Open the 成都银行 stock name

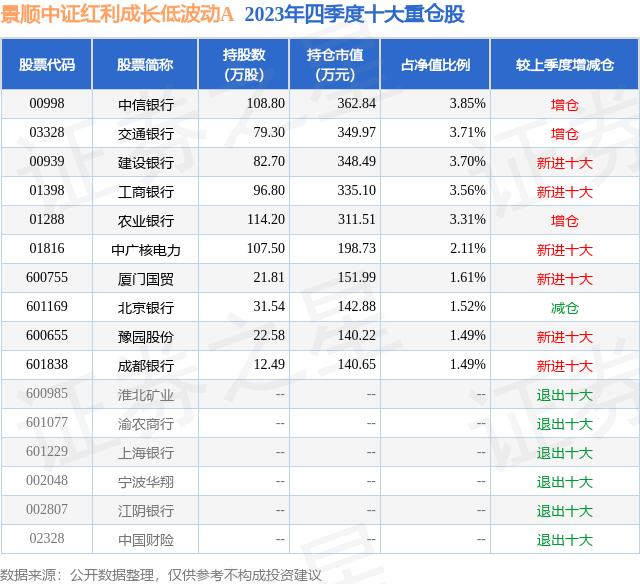click(x=146, y=366)
